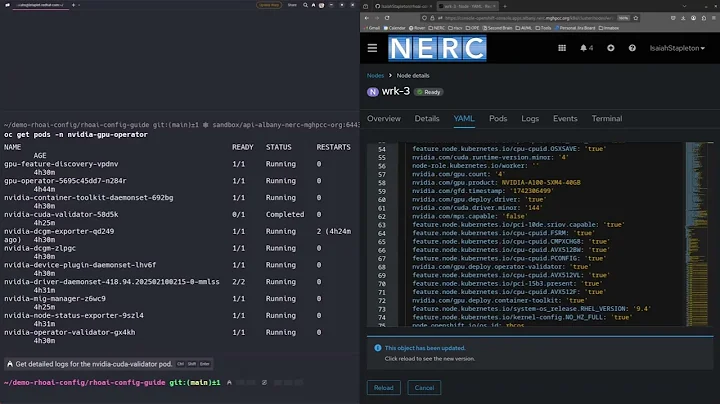
Task: Click the Ready status badge
Action: click(428, 92)
